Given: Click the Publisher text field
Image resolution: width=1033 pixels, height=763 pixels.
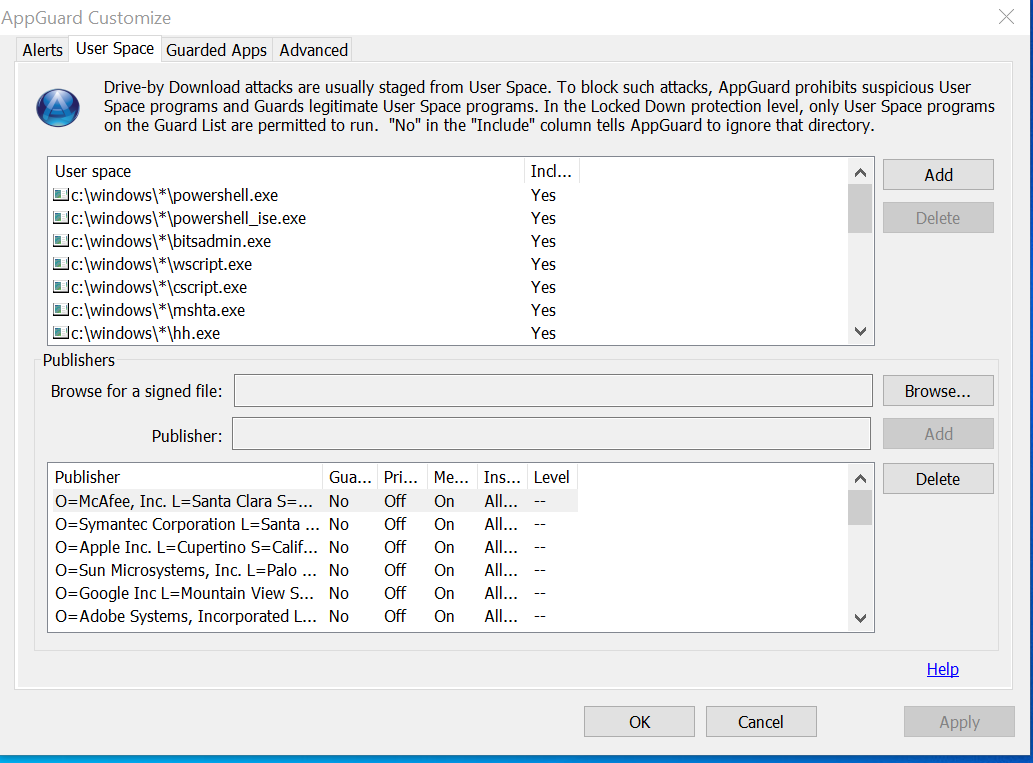Looking at the screenshot, I should (551, 434).
